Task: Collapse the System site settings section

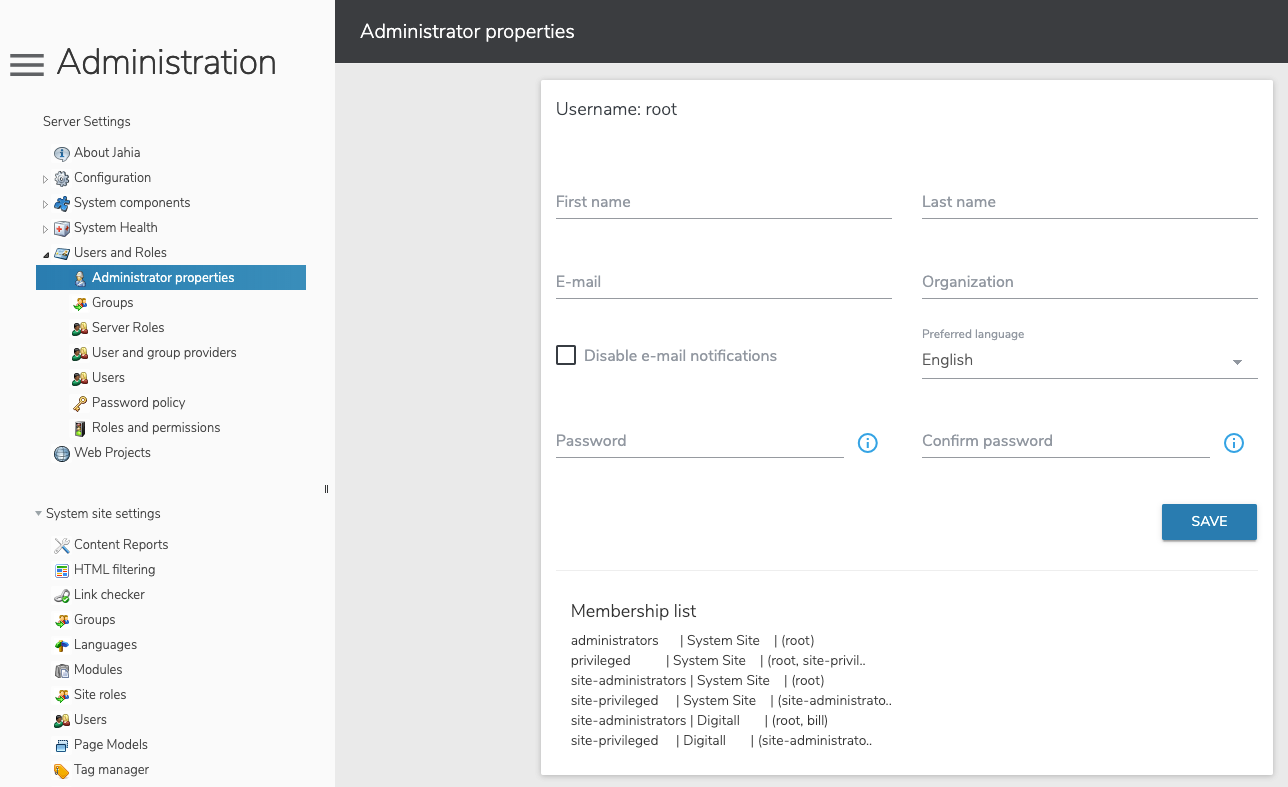Action: click(38, 514)
